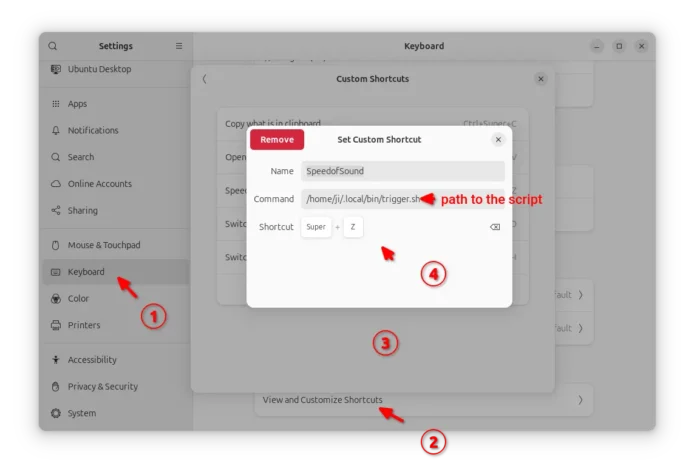Screen dimensions: 700x460
Task: Select Notifications in the sidebar
Action: pos(92,131)
